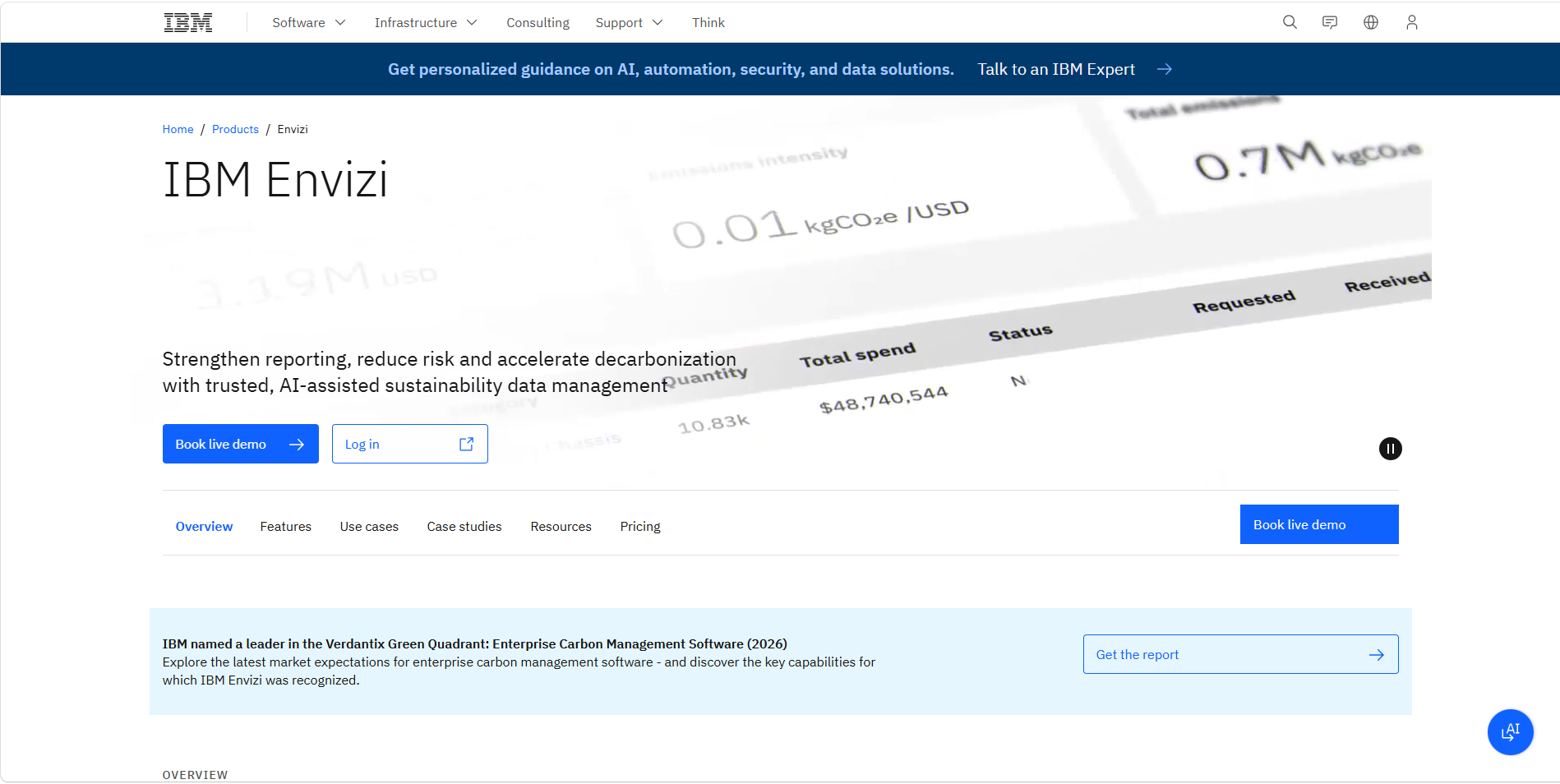Click the external-link icon on Log in
Viewport: 1560px width, 784px height.
click(466, 444)
